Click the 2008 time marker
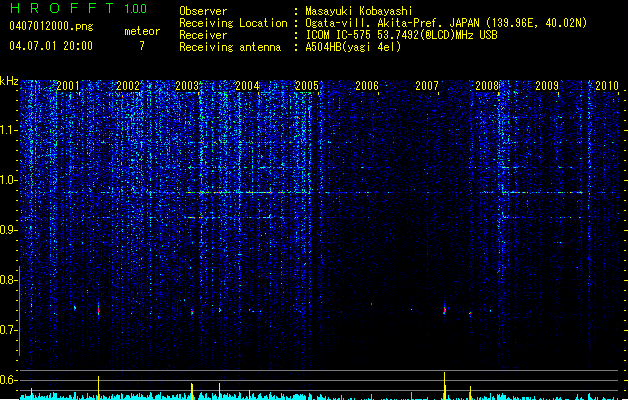The image size is (629, 400). (487, 86)
